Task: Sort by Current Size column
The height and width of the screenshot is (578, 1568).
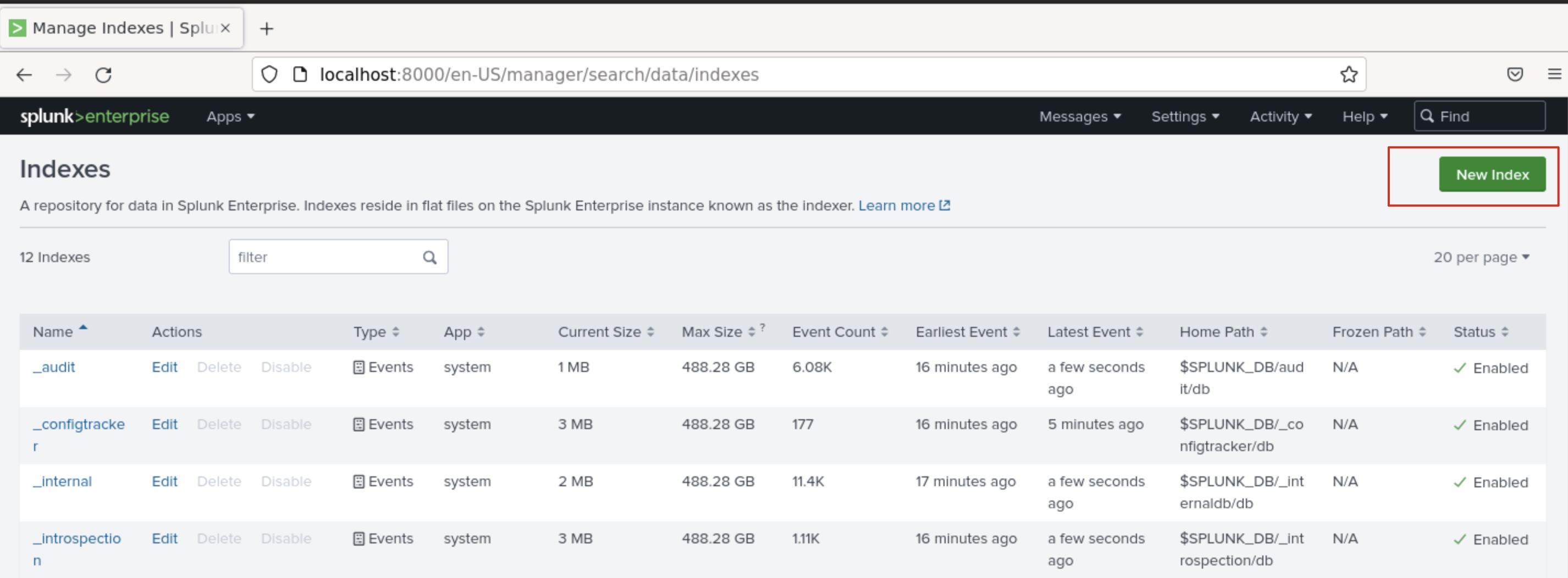Action: click(606, 332)
